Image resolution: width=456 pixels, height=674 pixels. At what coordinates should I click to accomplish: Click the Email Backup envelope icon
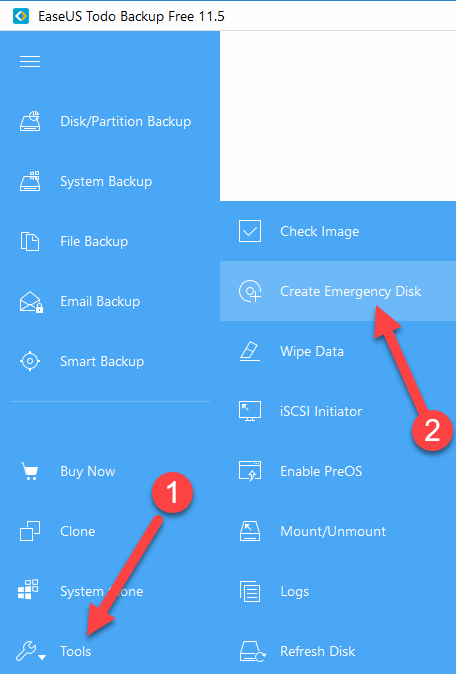(31, 302)
